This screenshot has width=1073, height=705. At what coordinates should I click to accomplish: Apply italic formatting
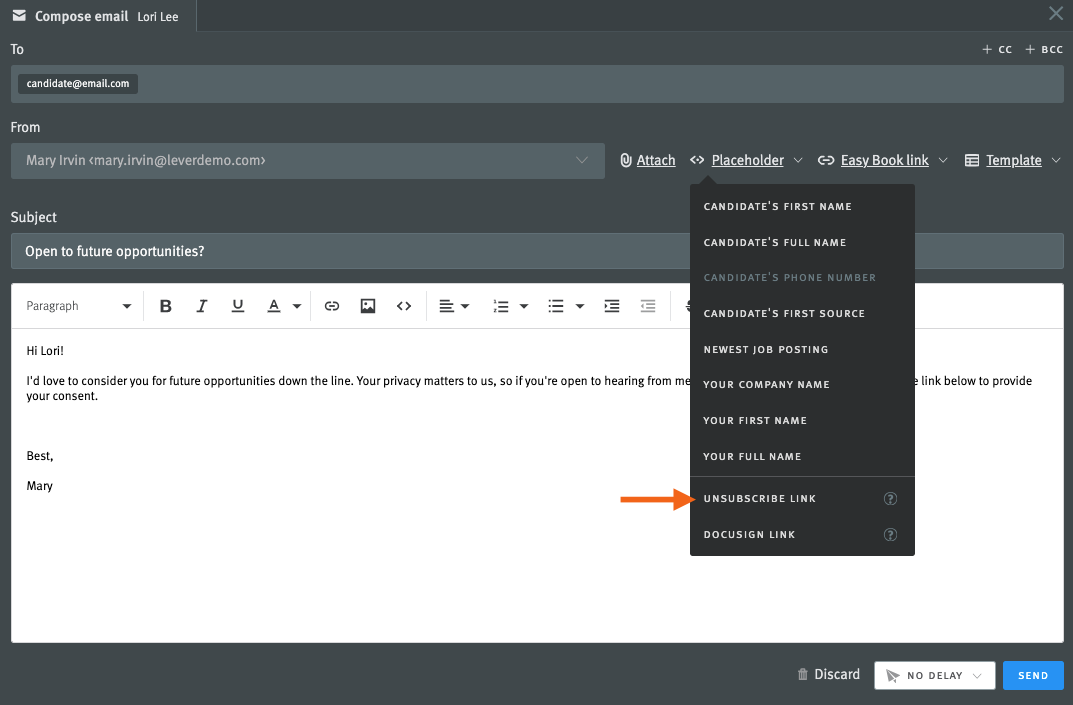click(202, 306)
